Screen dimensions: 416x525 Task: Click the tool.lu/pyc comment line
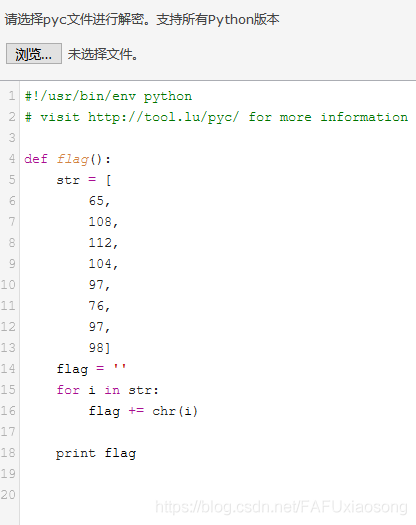216,117
